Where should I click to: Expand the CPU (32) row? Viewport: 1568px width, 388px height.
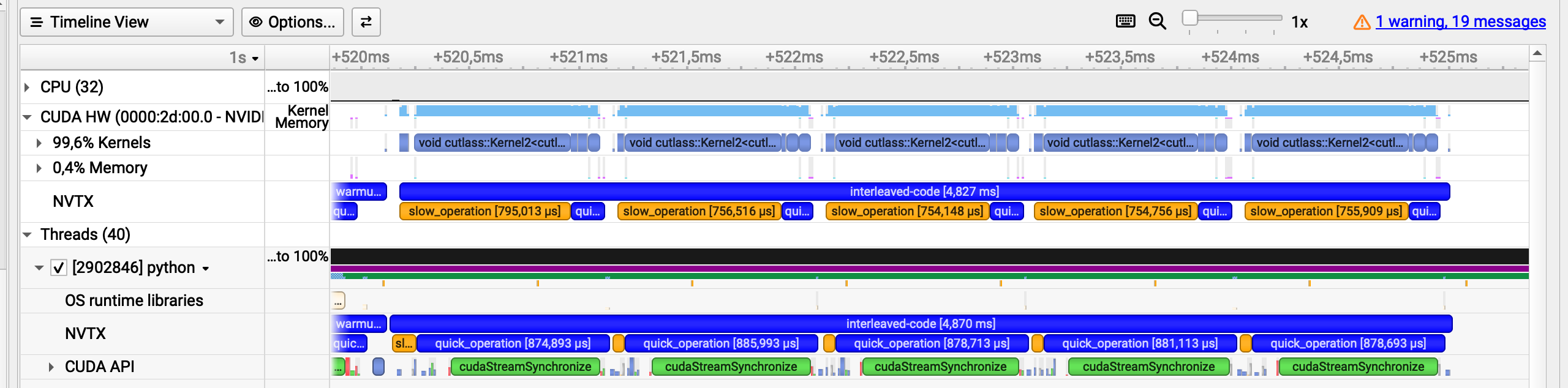coord(27,88)
